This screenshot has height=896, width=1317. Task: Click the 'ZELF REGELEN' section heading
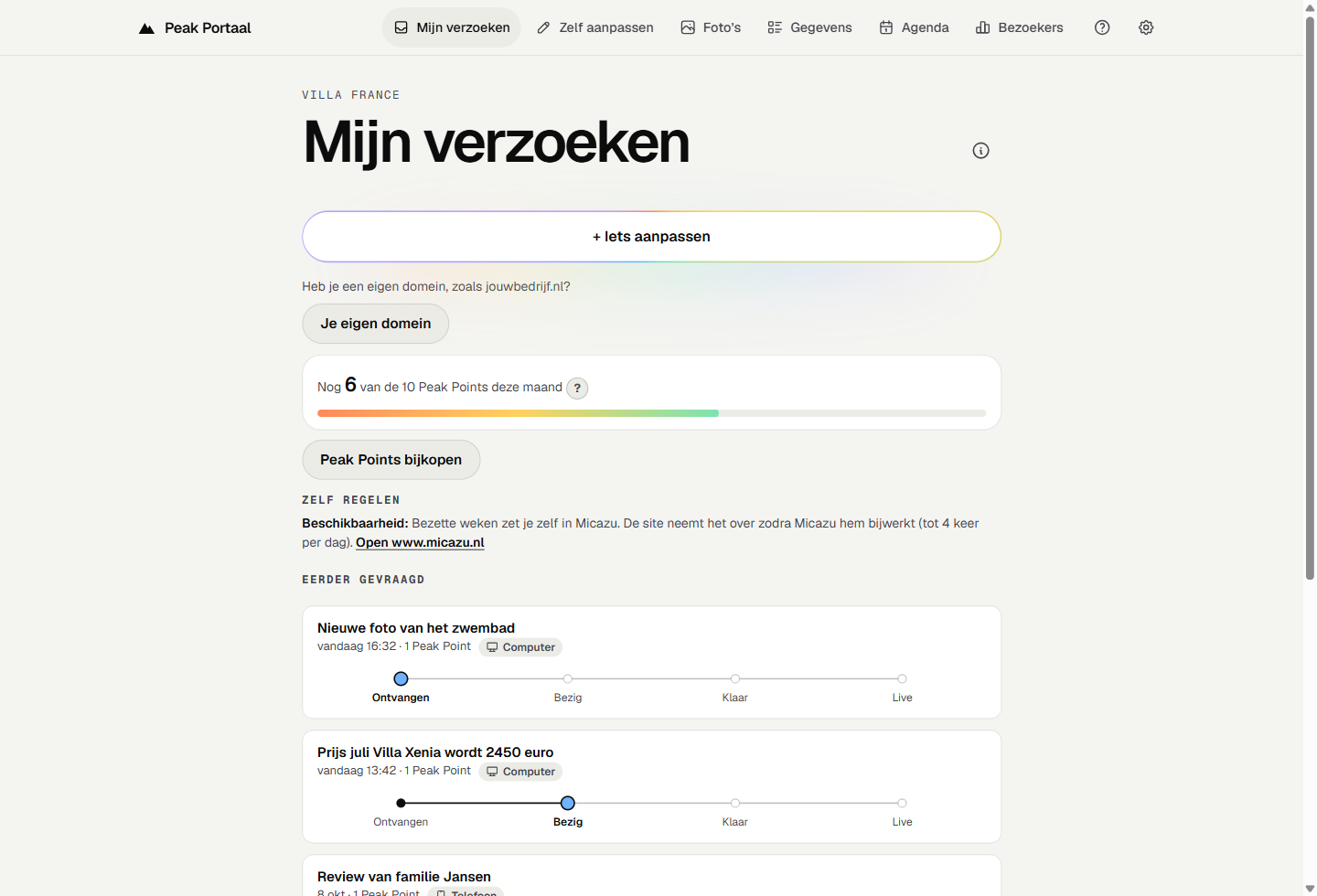pyautogui.click(x=351, y=500)
